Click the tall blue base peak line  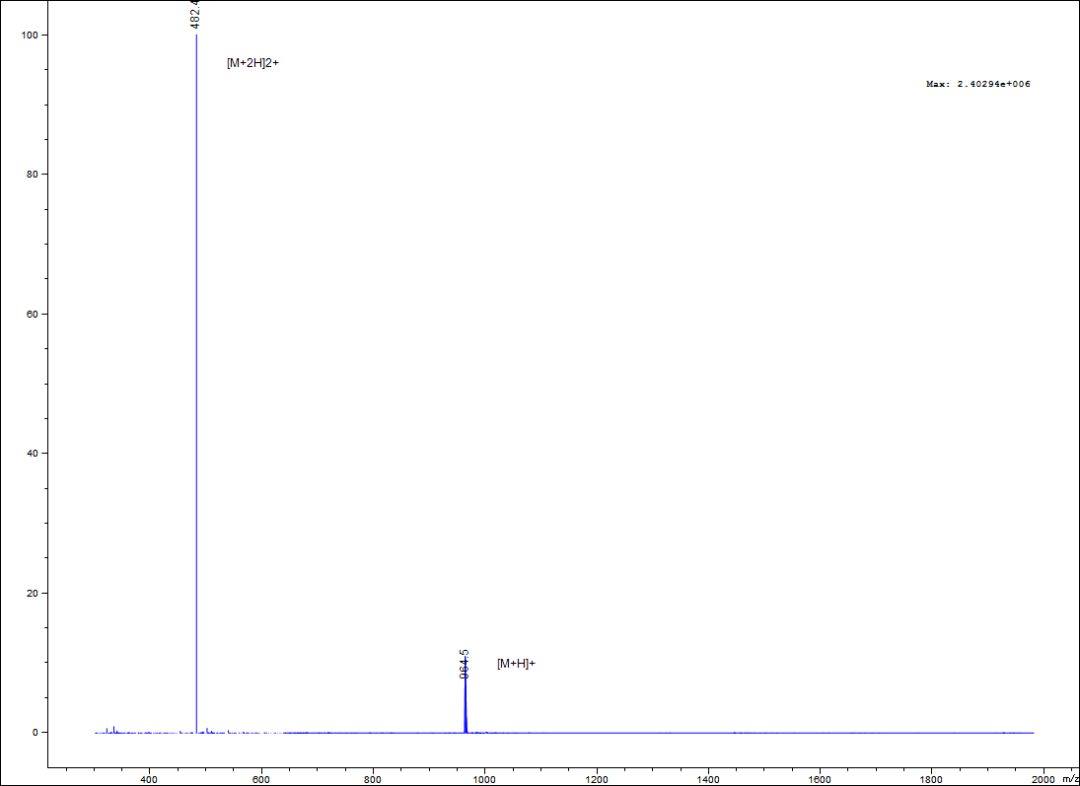tap(196, 400)
